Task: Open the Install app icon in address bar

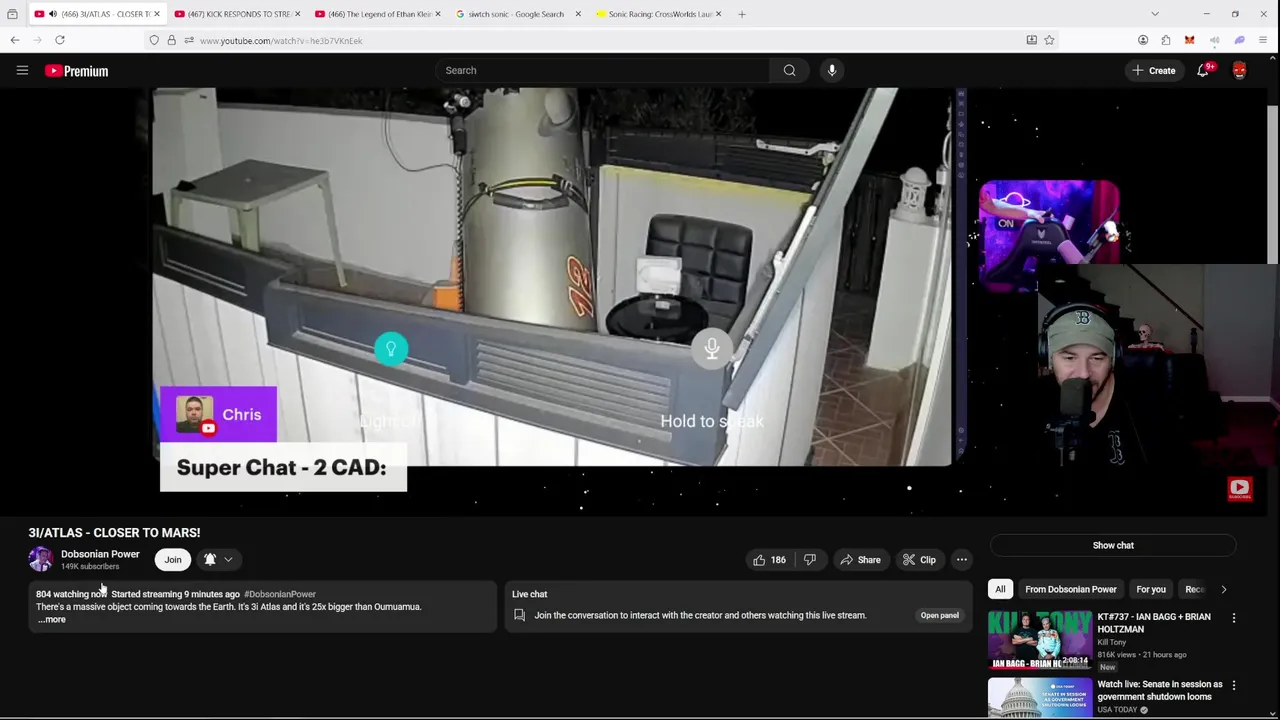Action: point(1031,40)
